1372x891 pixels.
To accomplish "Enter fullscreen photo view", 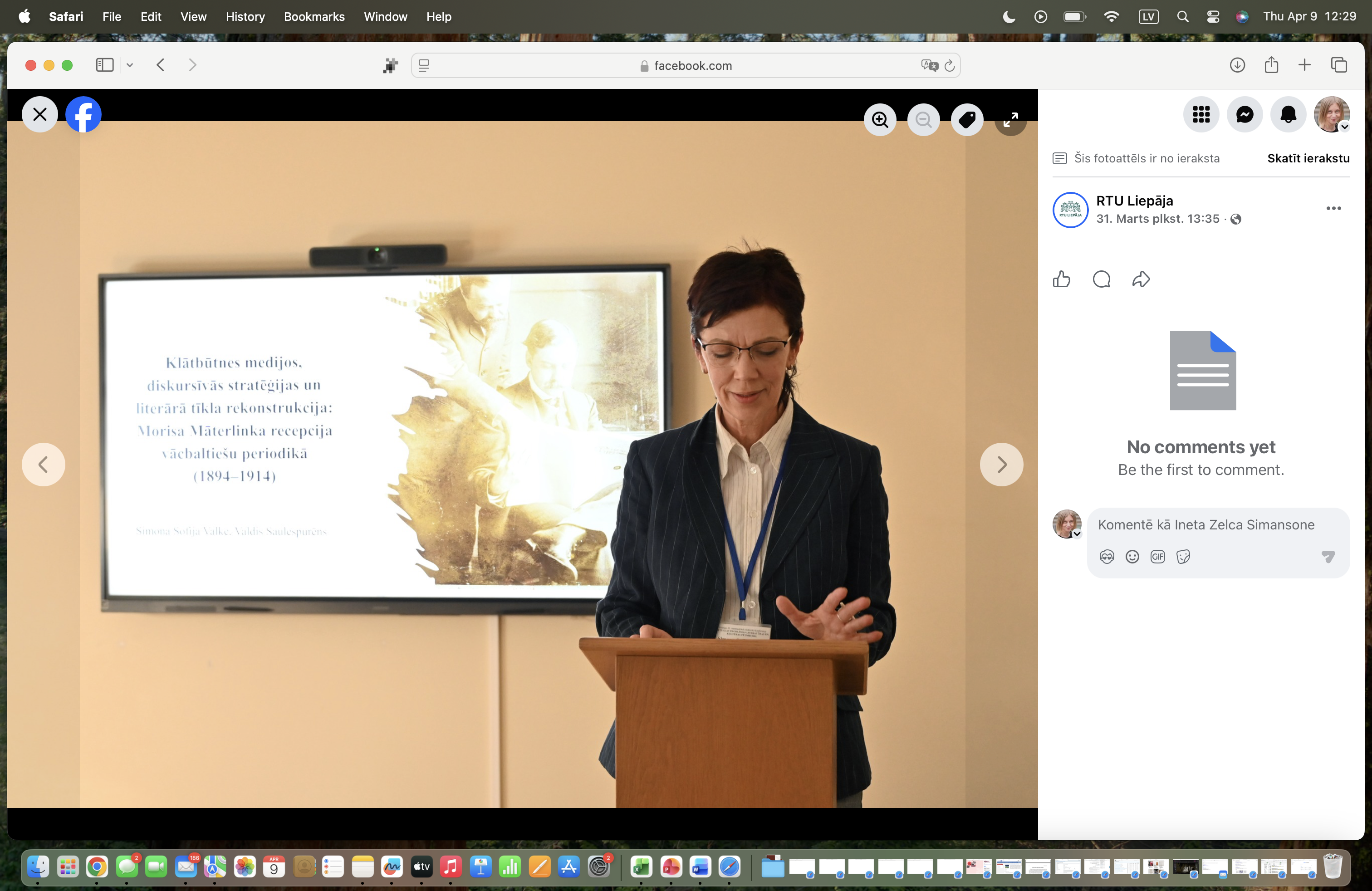I will point(1010,119).
